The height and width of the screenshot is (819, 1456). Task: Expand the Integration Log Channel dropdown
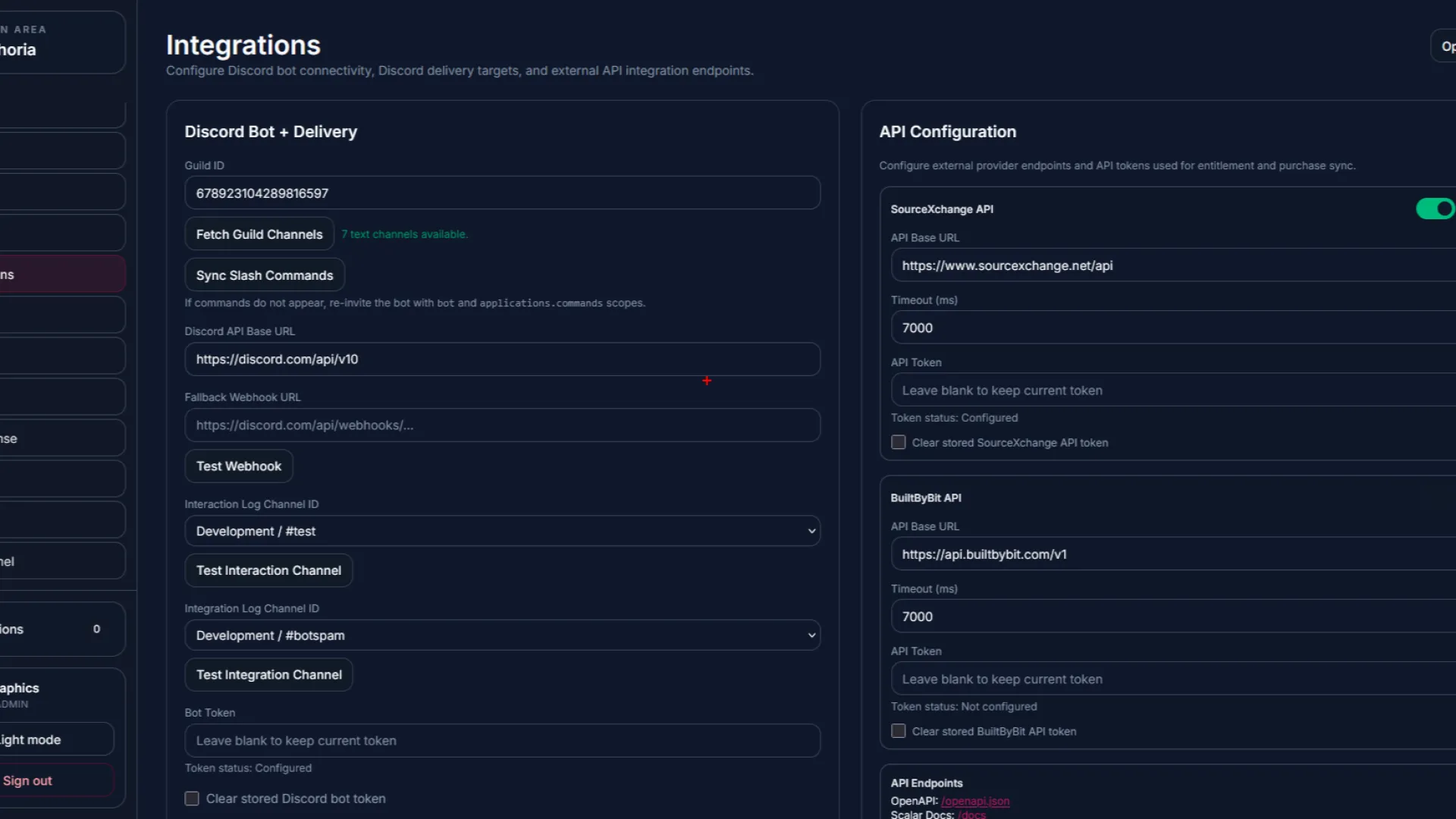coord(502,635)
